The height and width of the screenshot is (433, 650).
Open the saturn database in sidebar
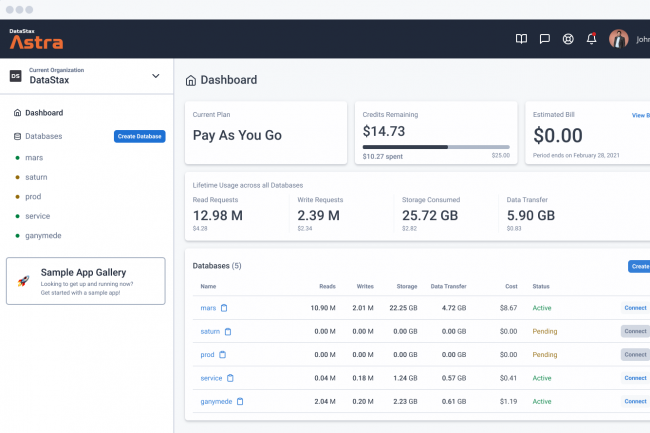(36, 177)
